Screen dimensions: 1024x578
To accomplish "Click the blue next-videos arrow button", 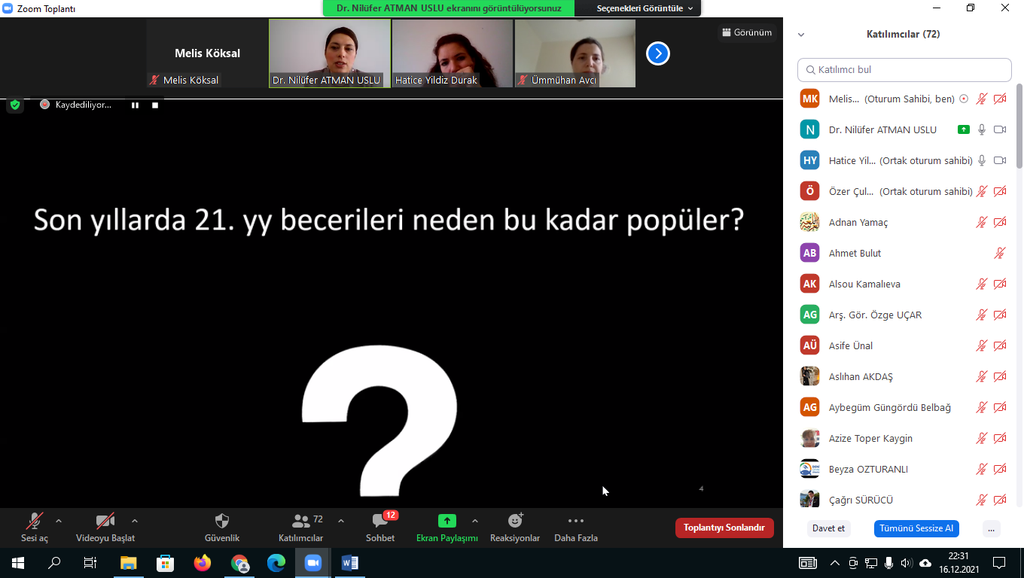I will tap(657, 53).
